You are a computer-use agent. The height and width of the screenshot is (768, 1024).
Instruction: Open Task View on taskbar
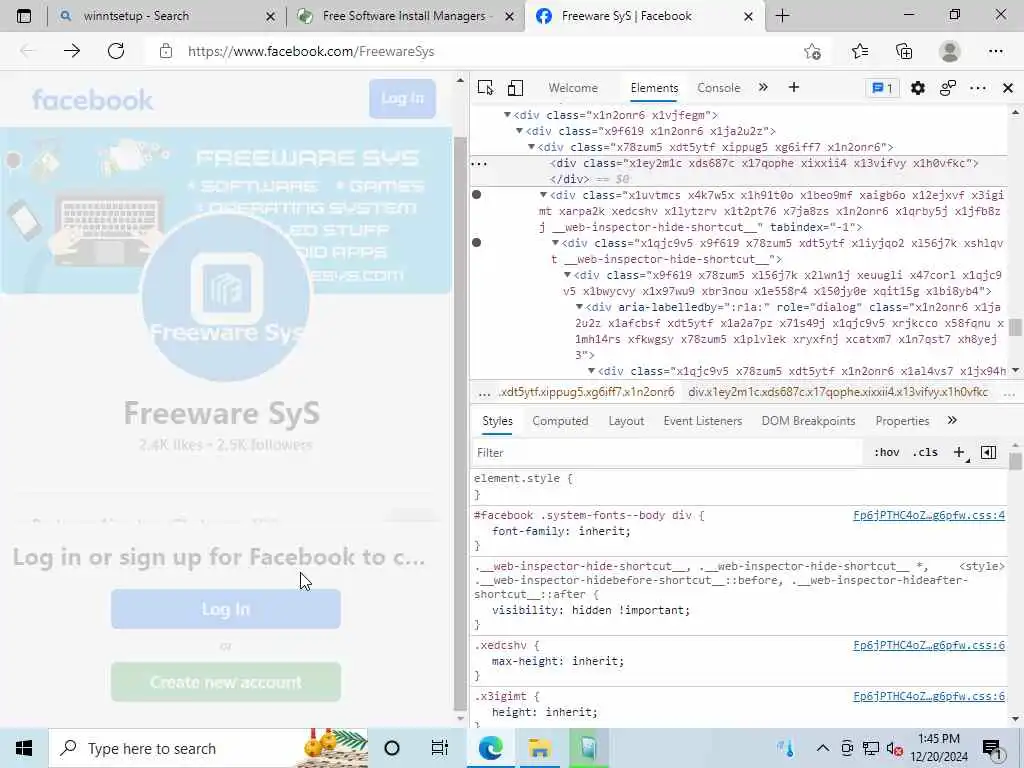coord(440,748)
